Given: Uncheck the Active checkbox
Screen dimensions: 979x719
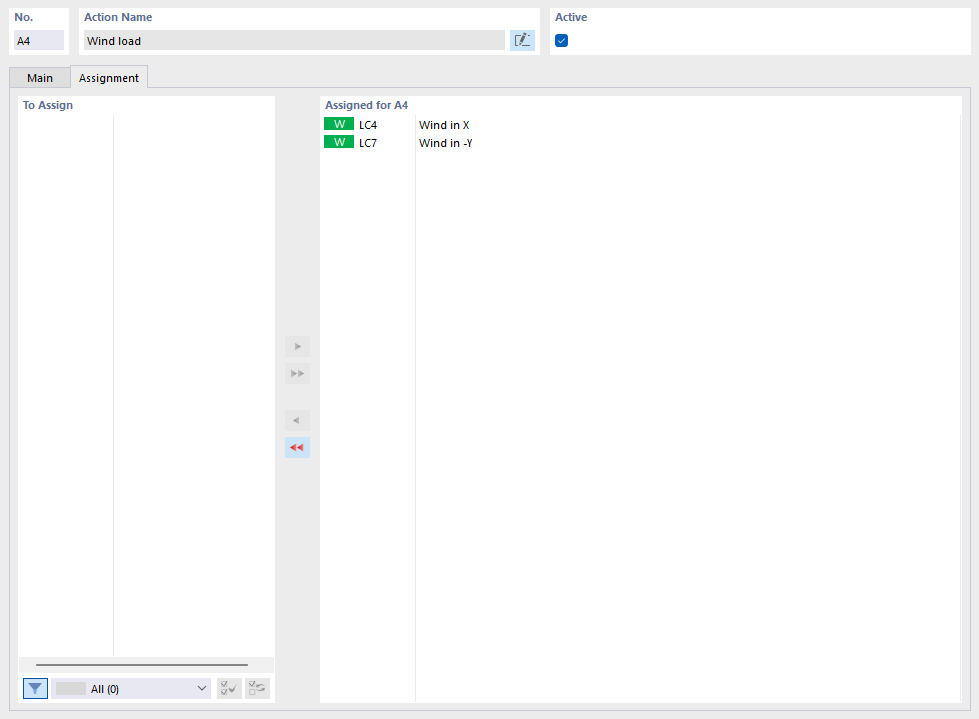Looking at the screenshot, I should tap(561, 40).
